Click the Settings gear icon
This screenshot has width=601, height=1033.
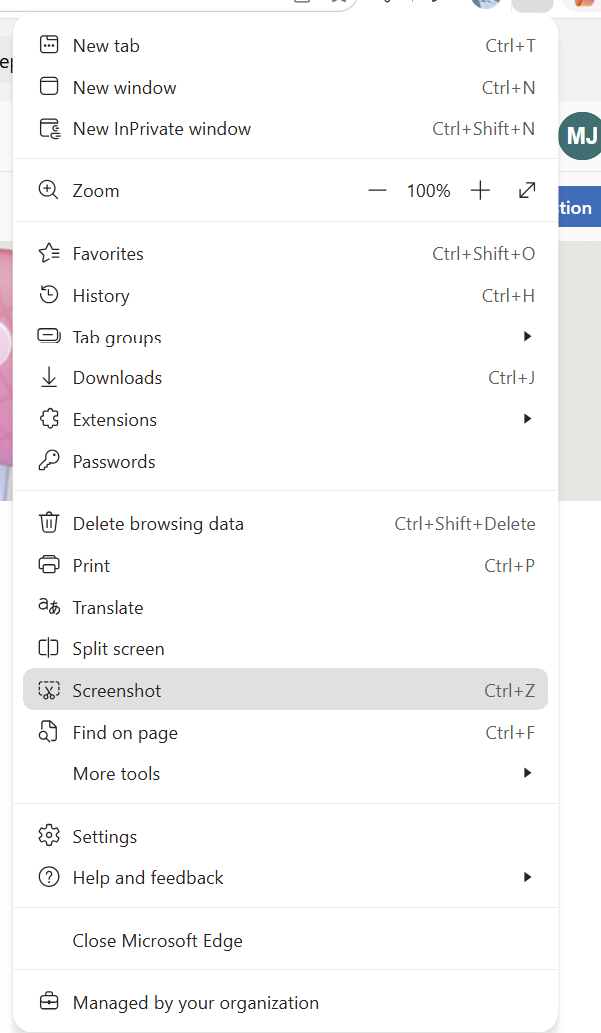coord(49,835)
